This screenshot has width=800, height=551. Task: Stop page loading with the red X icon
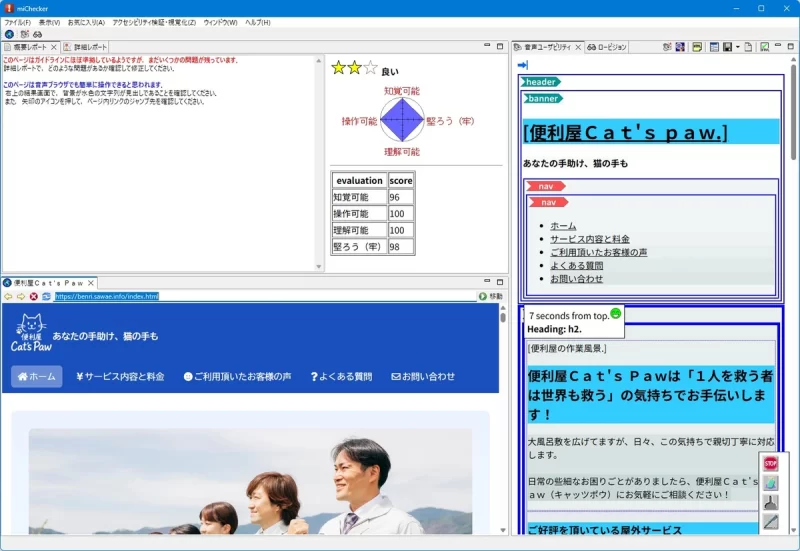pos(34,296)
